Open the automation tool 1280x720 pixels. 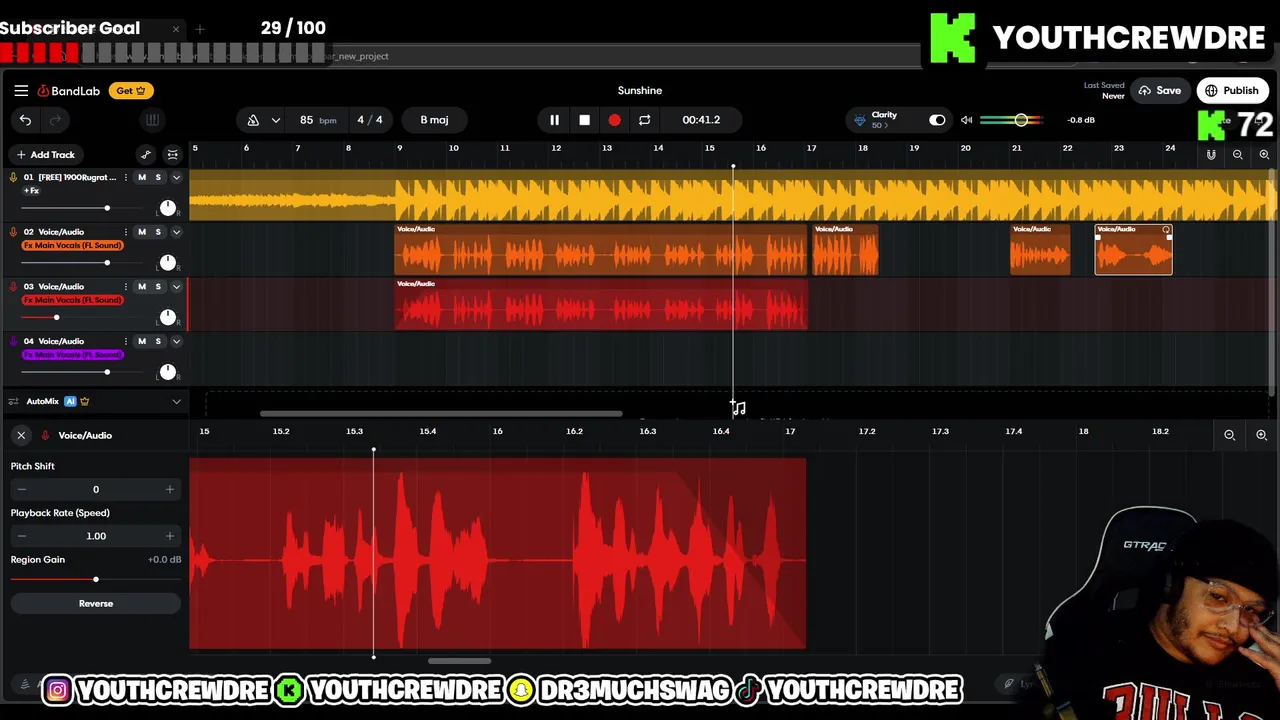pos(146,155)
